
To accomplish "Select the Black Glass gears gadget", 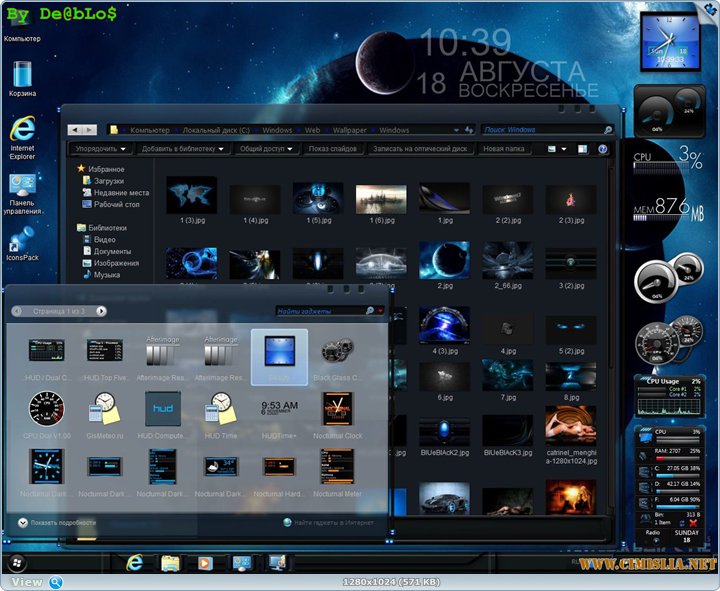I will pyautogui.click(x=337, y=352).
